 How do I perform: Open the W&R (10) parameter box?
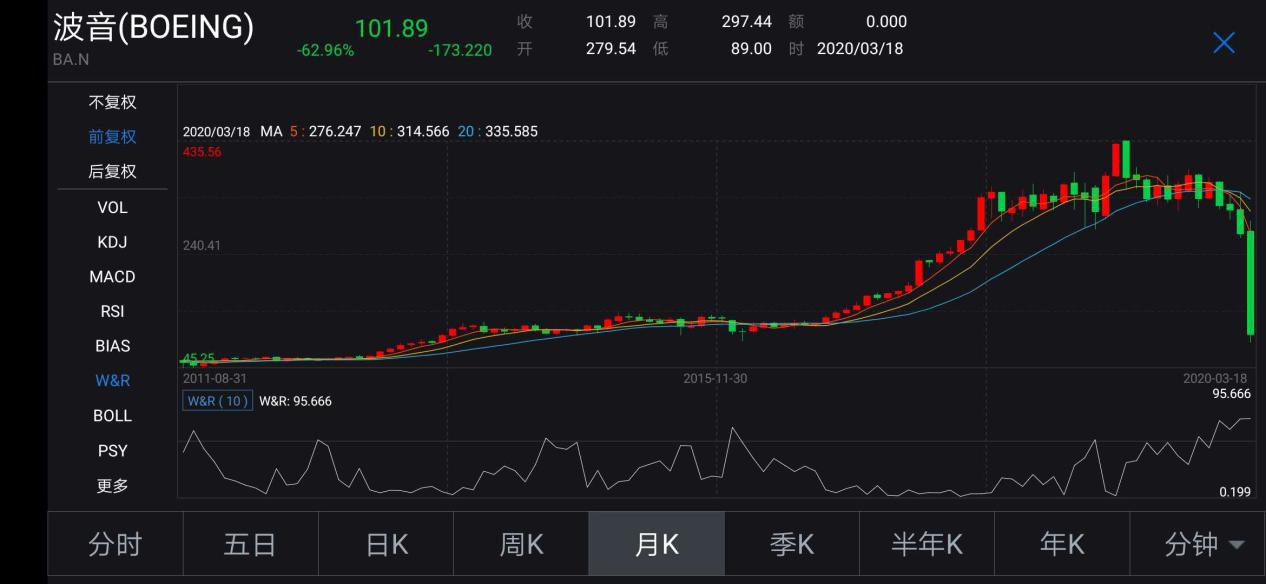[x=218, y=401]
